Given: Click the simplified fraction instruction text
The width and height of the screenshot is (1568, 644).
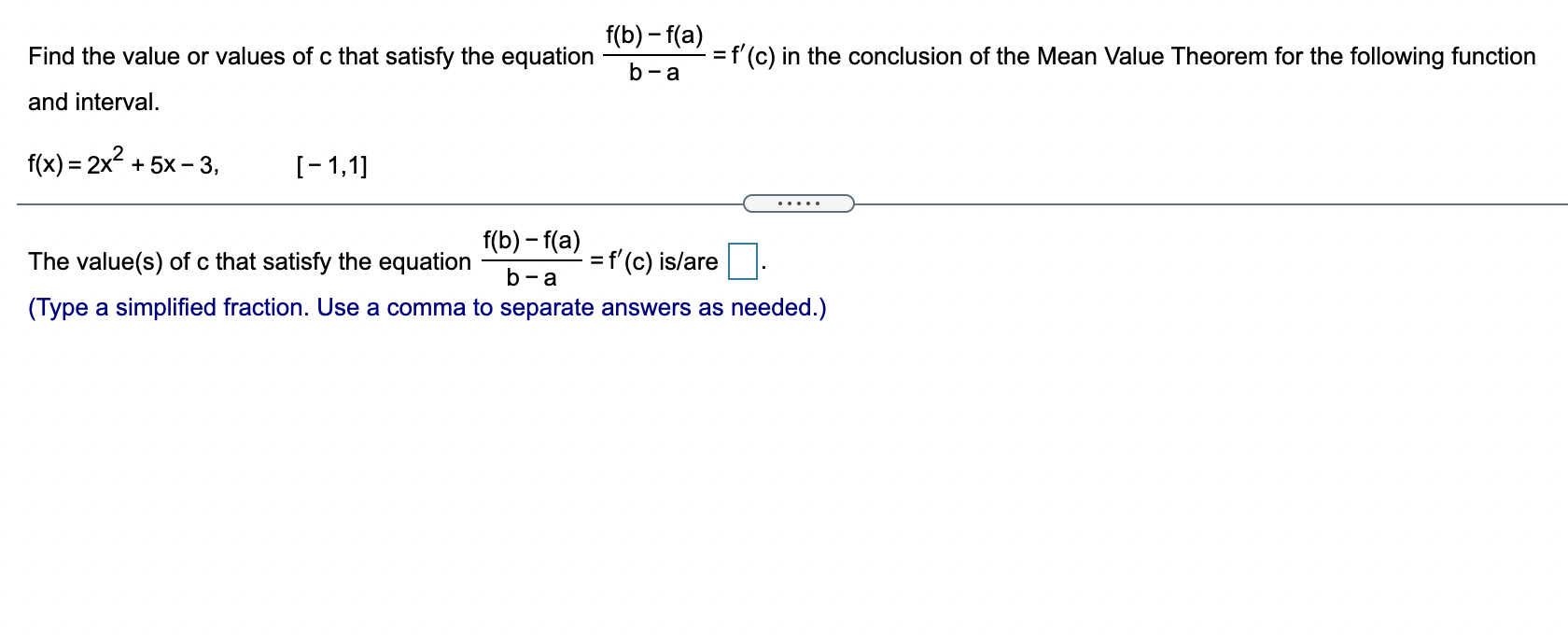Looking at the screenshot, I should point(425,307).
